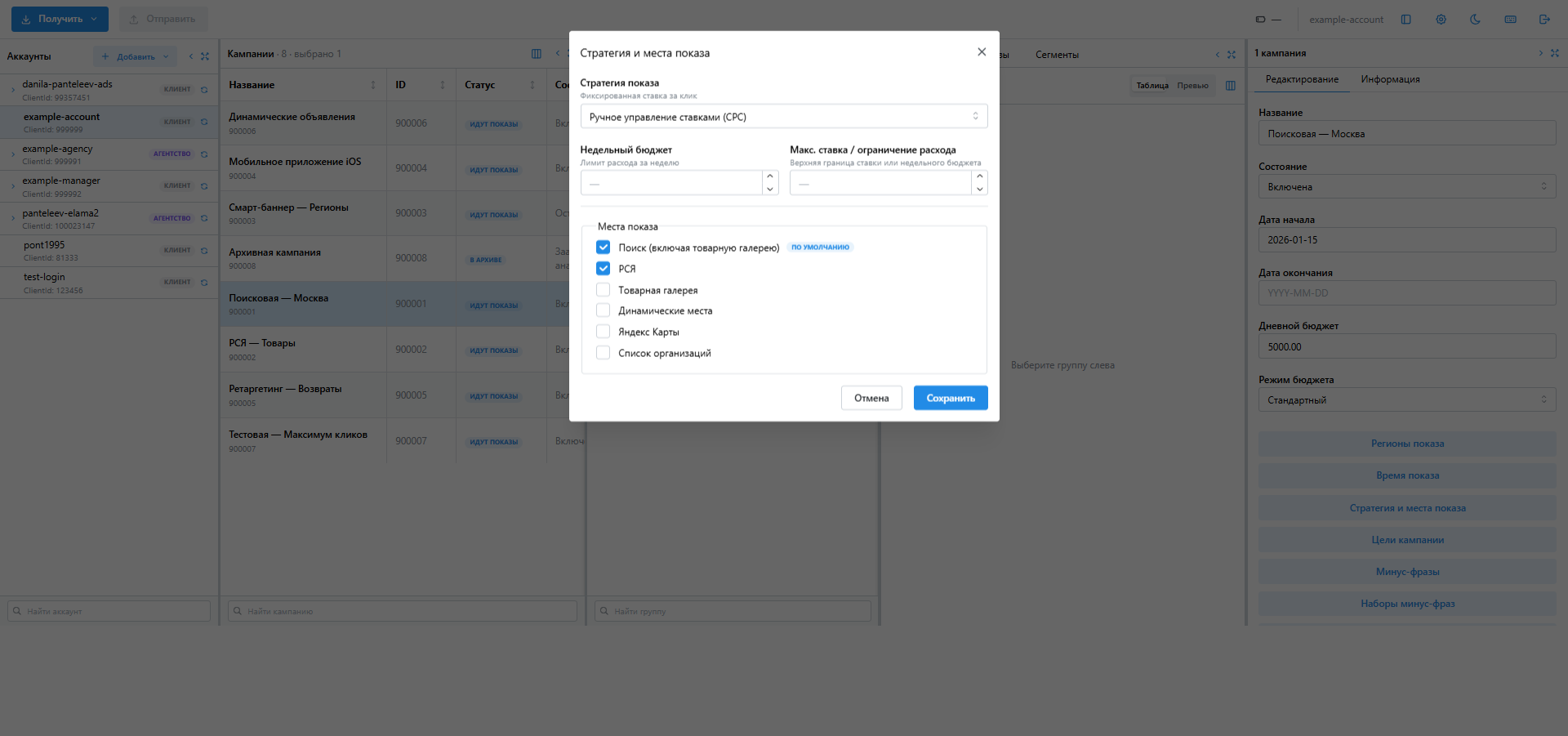Sort campaigns by ID column
The image size is (1568, 736).
point(443,85)
